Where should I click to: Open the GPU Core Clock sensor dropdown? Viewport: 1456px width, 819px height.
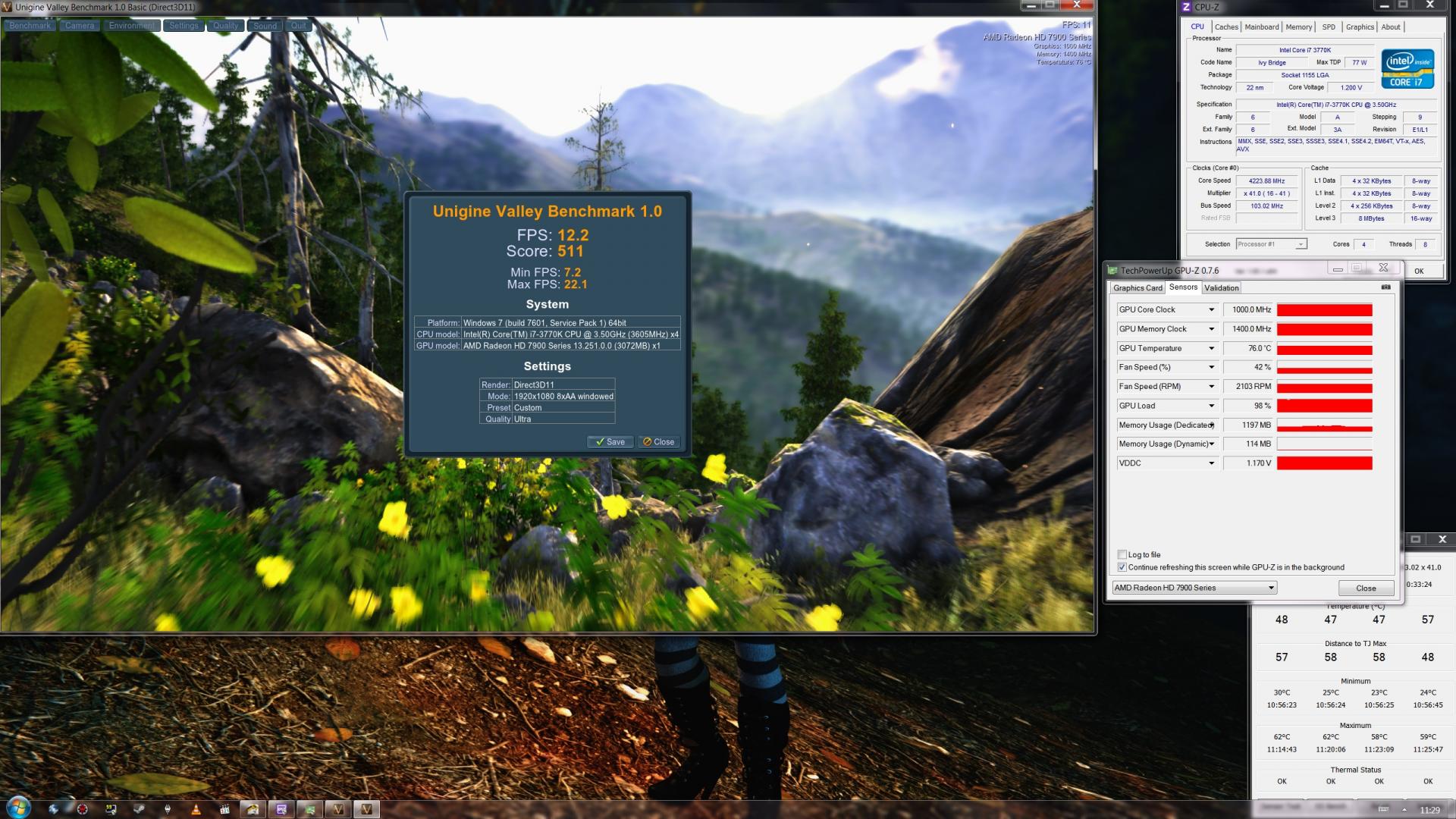point(1211,309)
